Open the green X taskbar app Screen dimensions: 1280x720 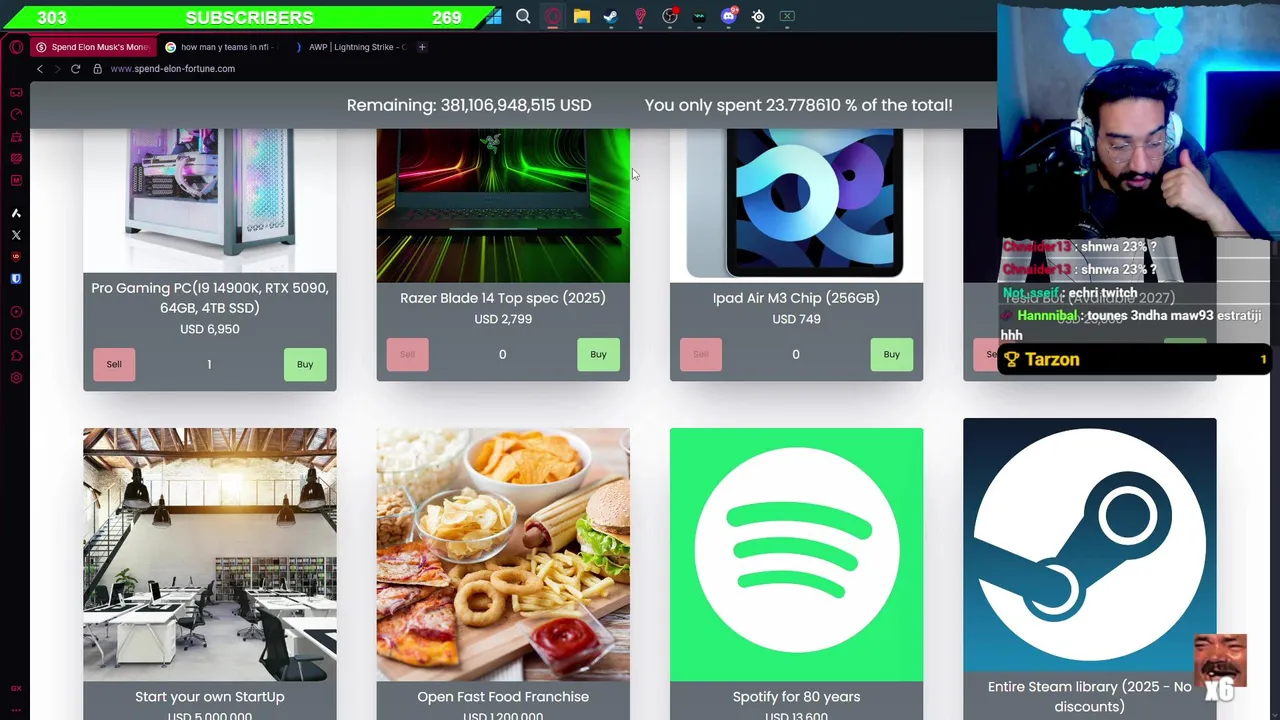click(x=787, y=16)
